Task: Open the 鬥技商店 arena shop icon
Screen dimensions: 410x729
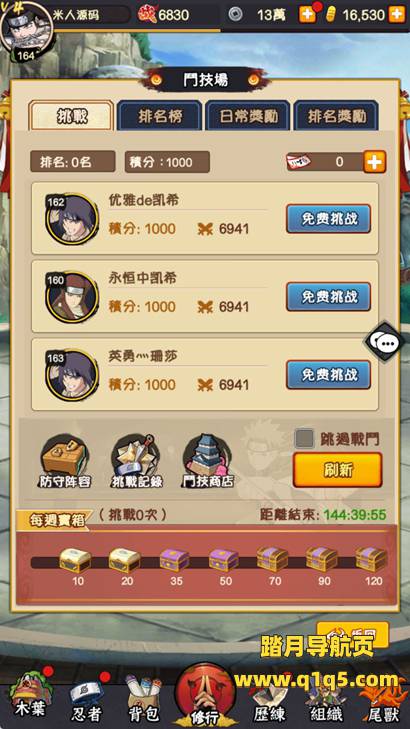Action: click(x=208, y=461)
